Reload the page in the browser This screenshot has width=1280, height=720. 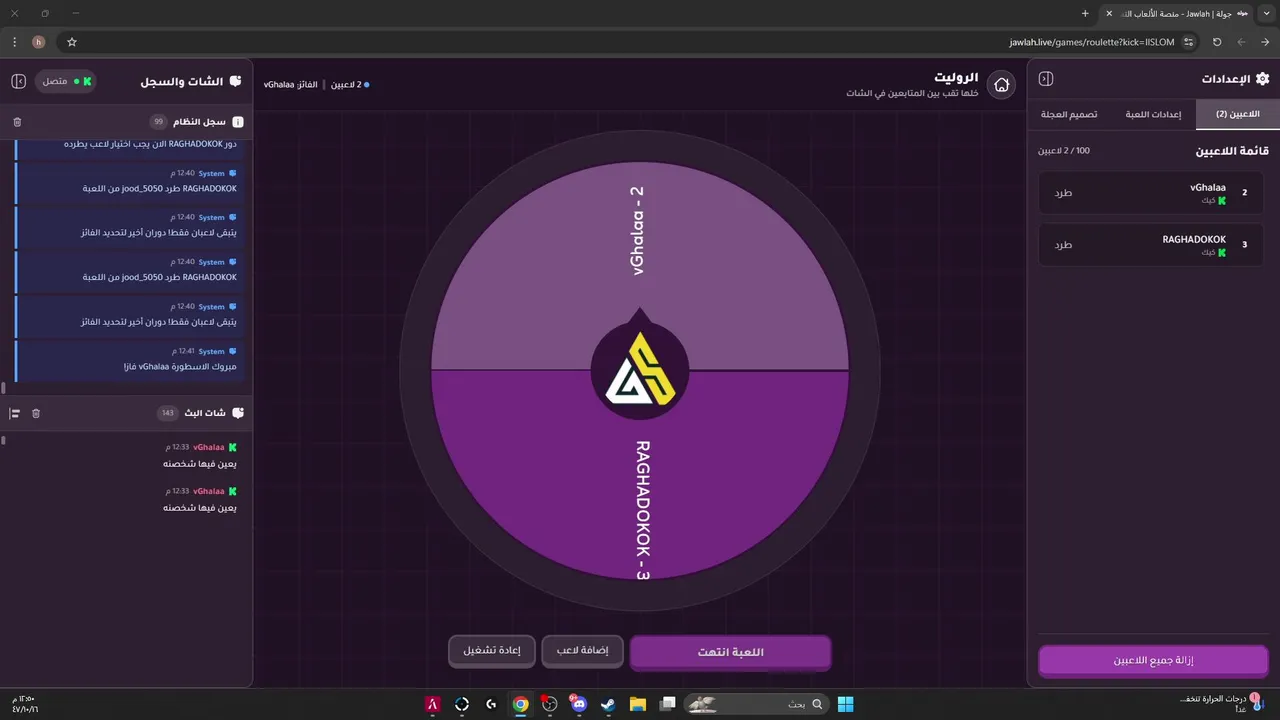click(x=1217, y=42)
